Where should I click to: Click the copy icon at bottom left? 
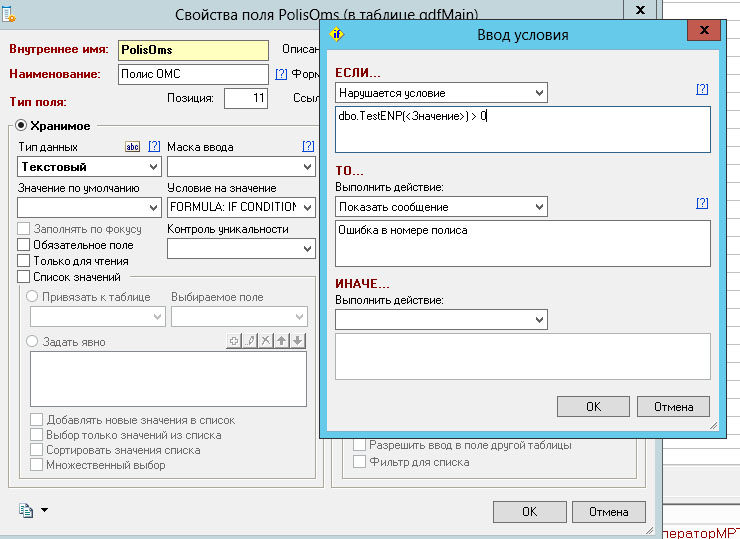tap(26, 510)
